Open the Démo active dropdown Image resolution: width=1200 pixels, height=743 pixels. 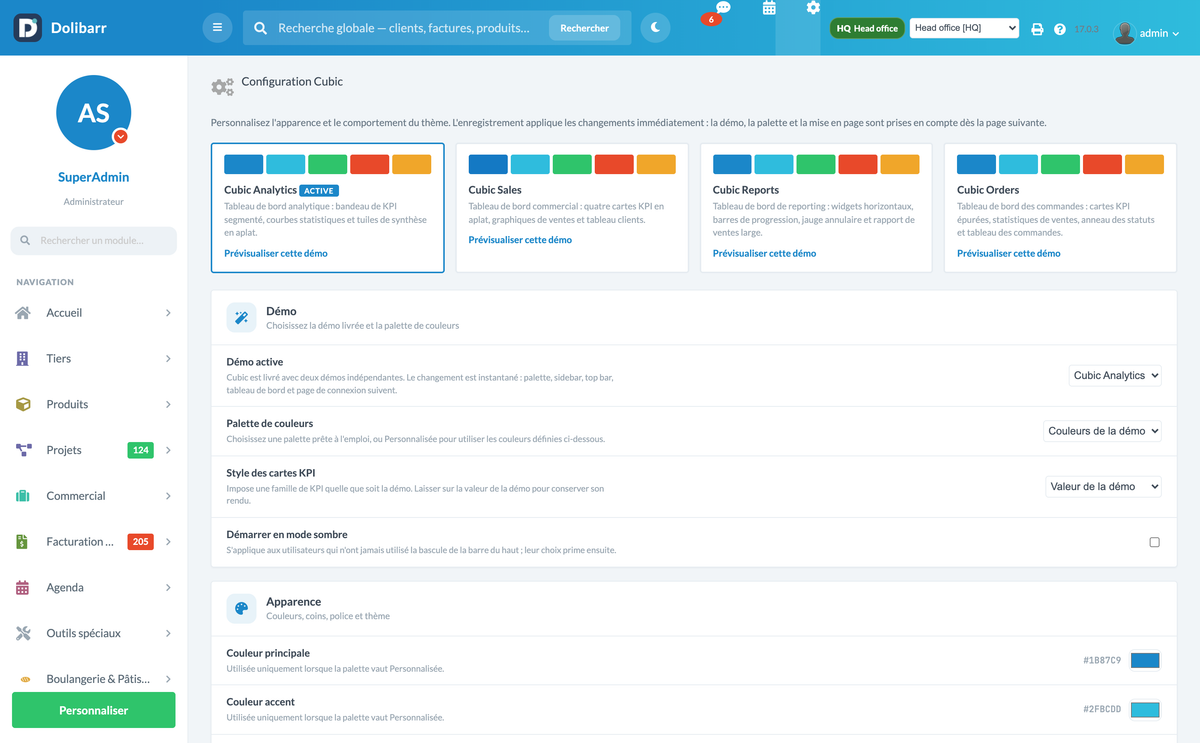click(1115, 376)
